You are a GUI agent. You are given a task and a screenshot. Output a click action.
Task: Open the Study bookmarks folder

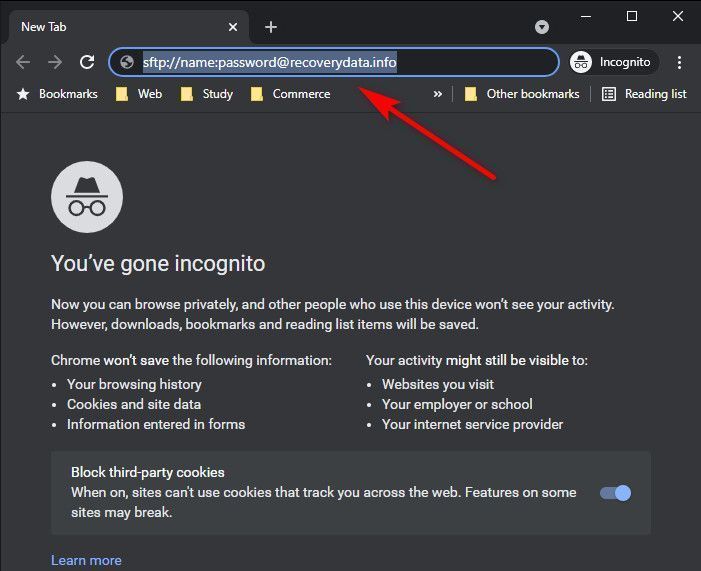point(207,94)
